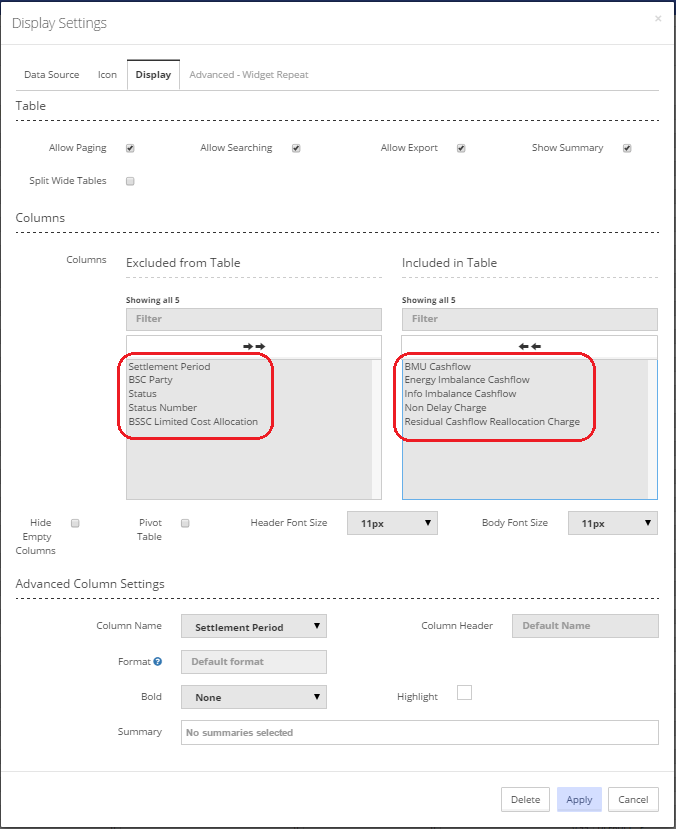The width and height of the screenshot is (676, 829).
Task: Open the Advanced - Widget Repeat tab
Action: [x=249, y=75]
